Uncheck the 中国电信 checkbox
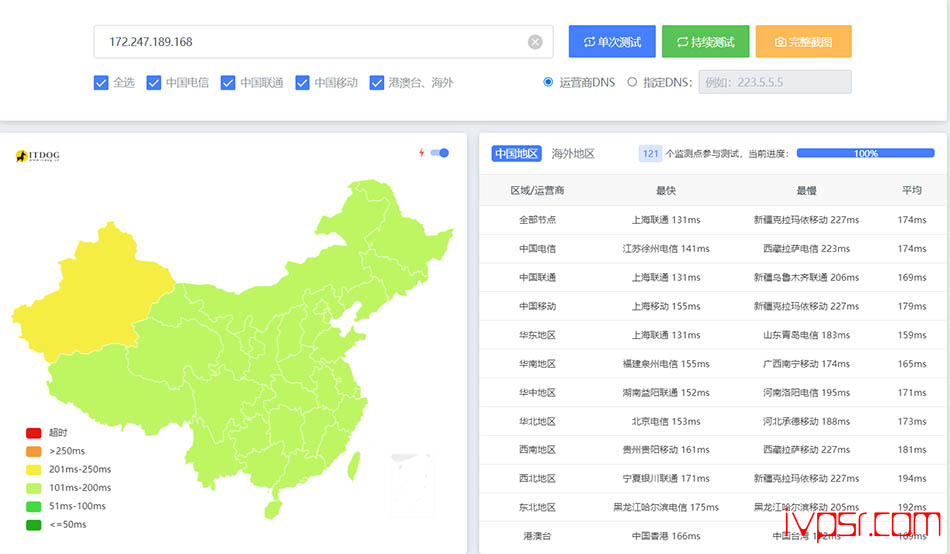 click(154, 83)
